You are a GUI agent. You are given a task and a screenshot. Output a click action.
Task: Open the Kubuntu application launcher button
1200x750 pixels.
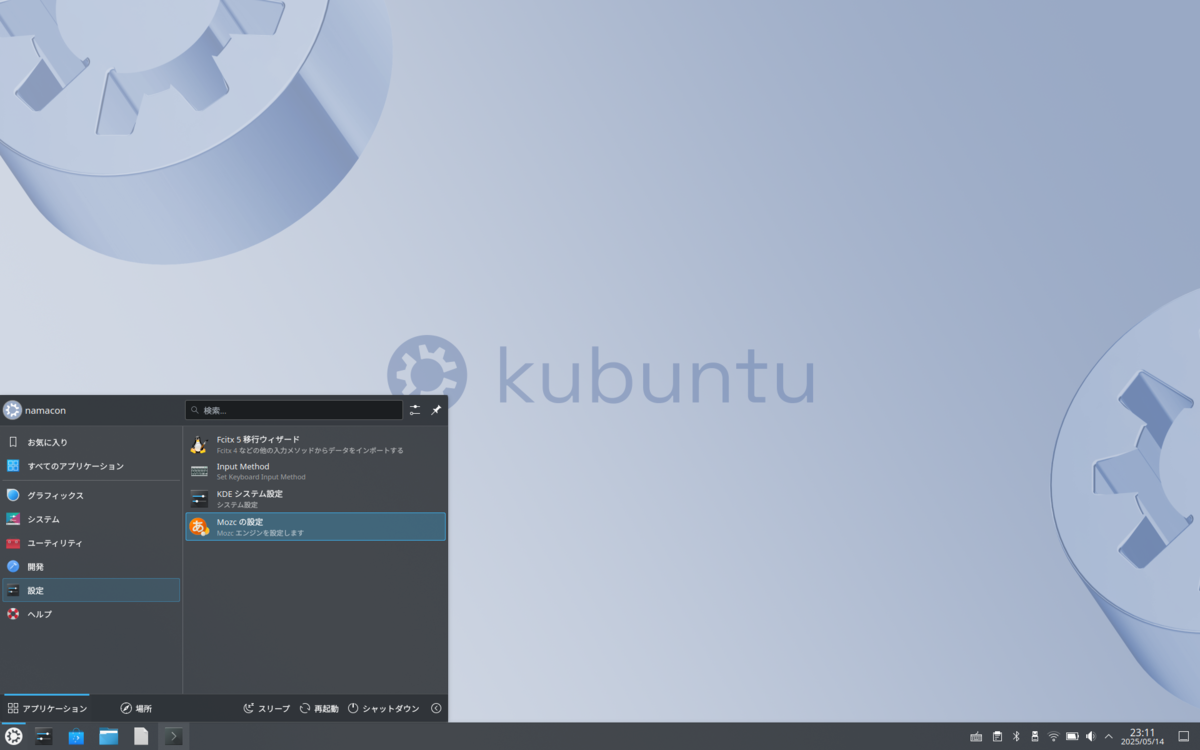pos(14,736)
